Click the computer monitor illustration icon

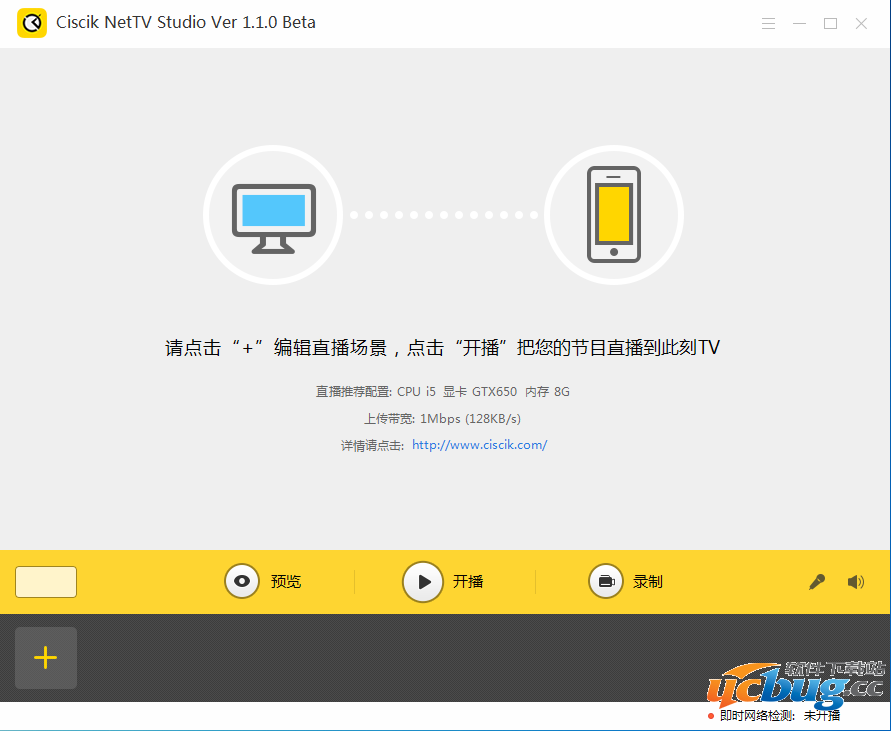pos(273,216)
